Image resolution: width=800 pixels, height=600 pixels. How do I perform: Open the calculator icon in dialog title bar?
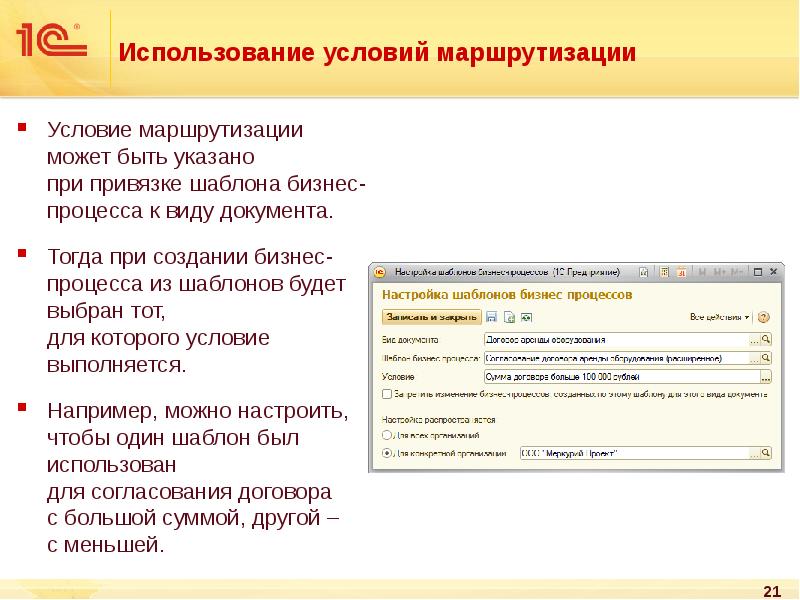point(664,270)
